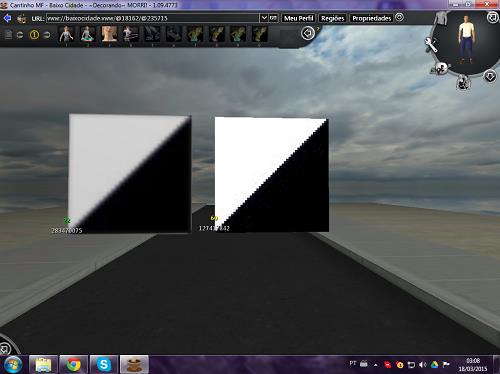The image size is (500, 374).
Task: Click the circular left-arrow icon on pose bar
Action: (x=308, y=33)
